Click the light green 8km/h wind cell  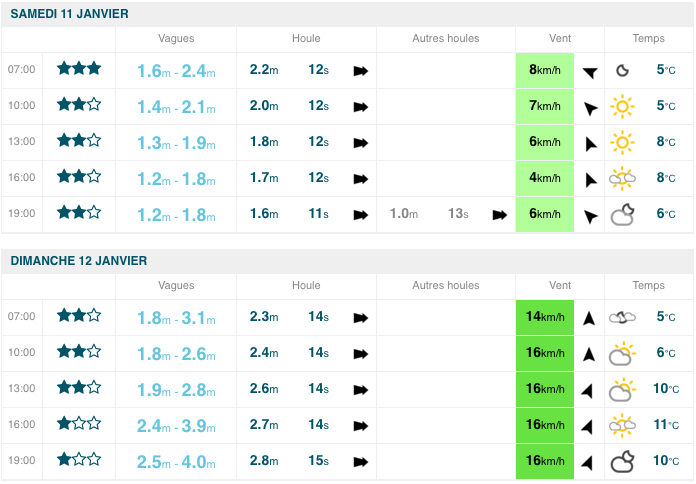545,70
